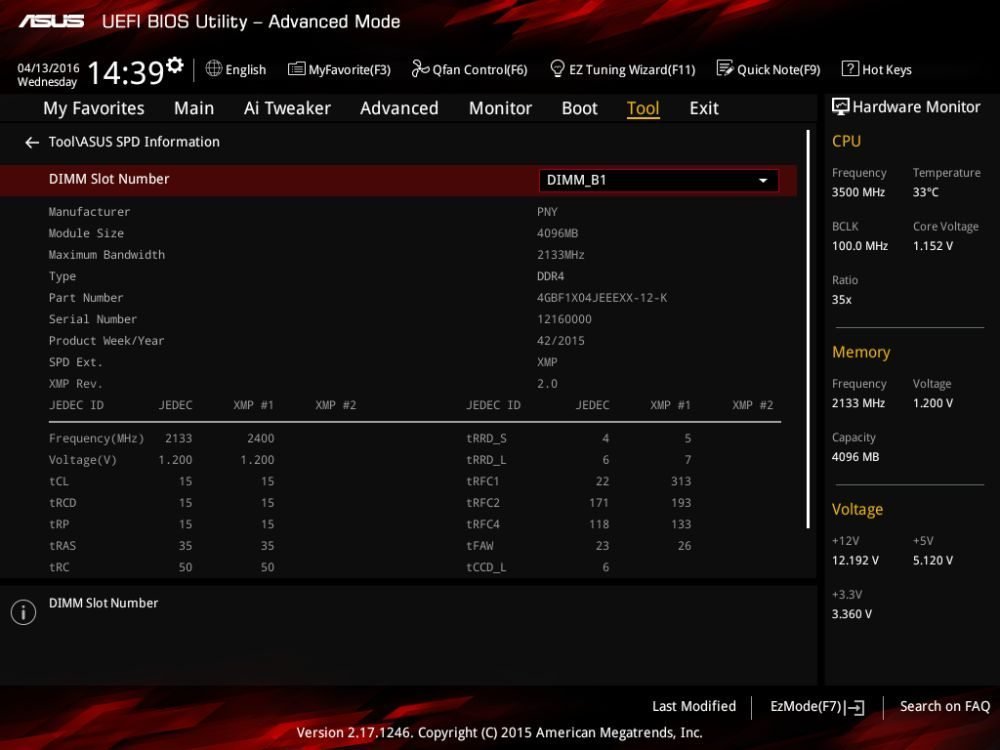This screenshot has width=1000, height=750.
Task: Open the clock settings gear icon
Action: (175, 65)
